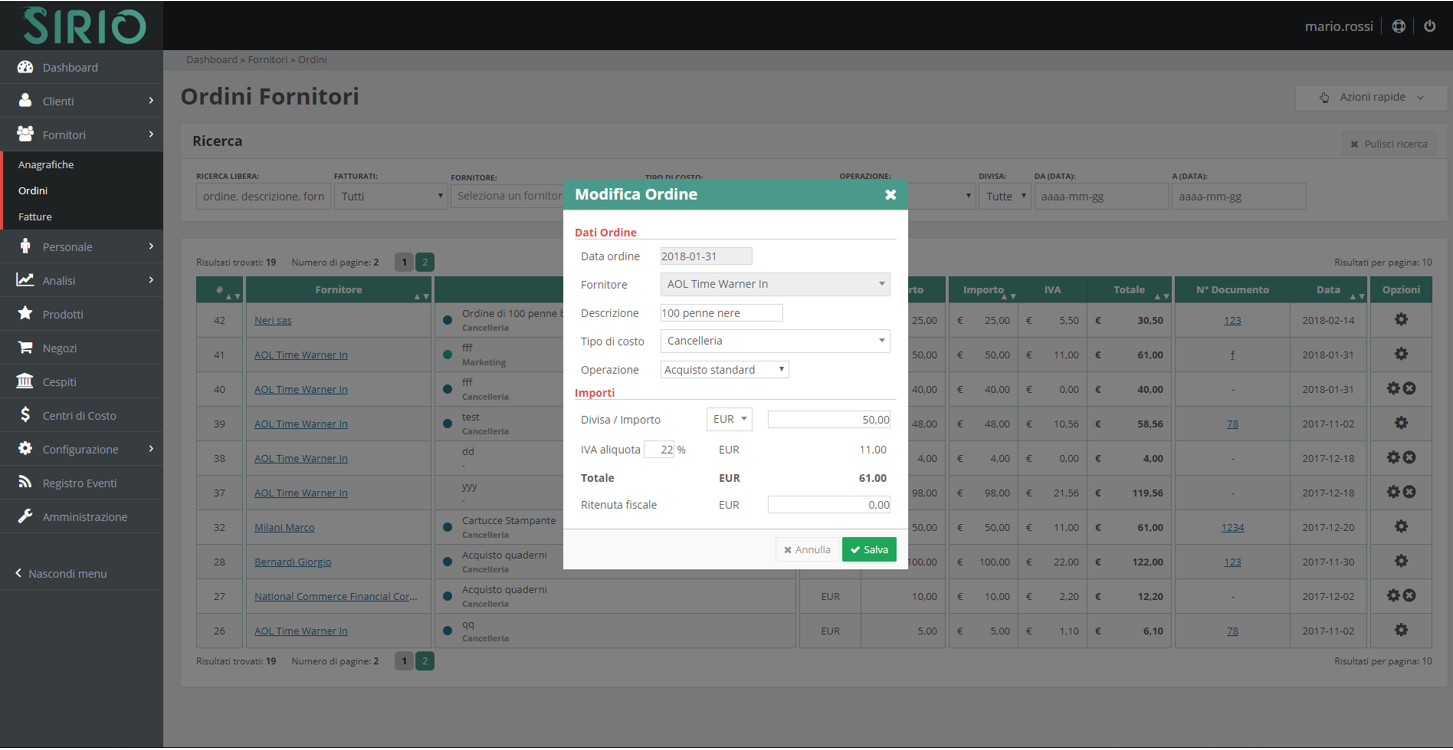This screenshot has width=1453, height=750.
Task: Open the Dashboard sidebar item
Action: pyautogui.click(x=70, y=67)
